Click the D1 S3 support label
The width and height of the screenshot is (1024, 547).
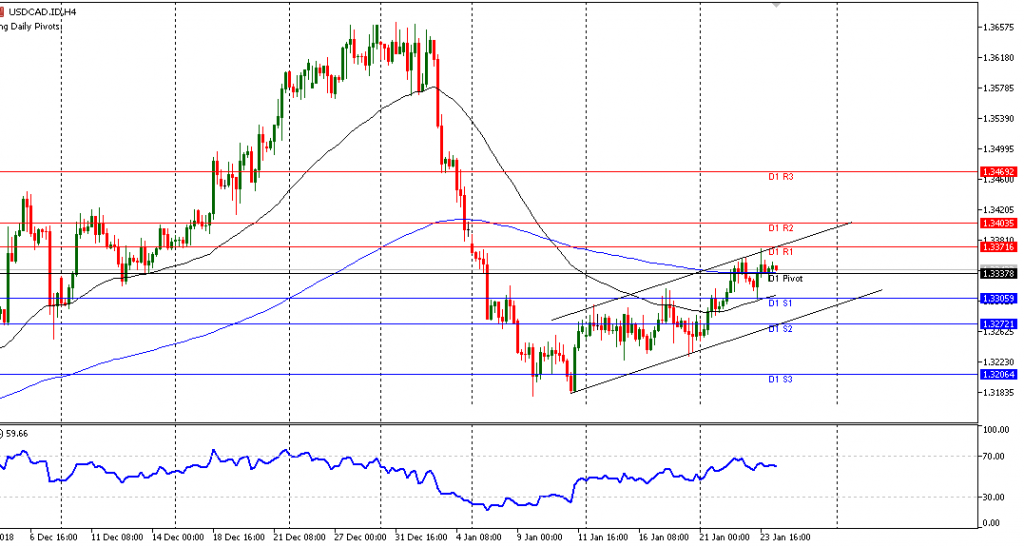tap(781, 380)
